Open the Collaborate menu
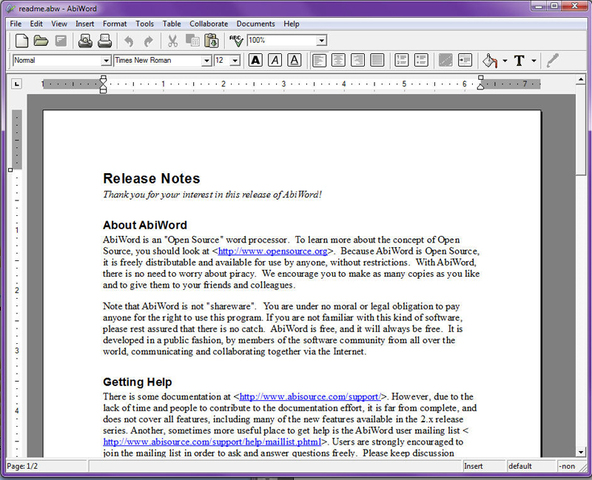592x480 pixels. 209,24
